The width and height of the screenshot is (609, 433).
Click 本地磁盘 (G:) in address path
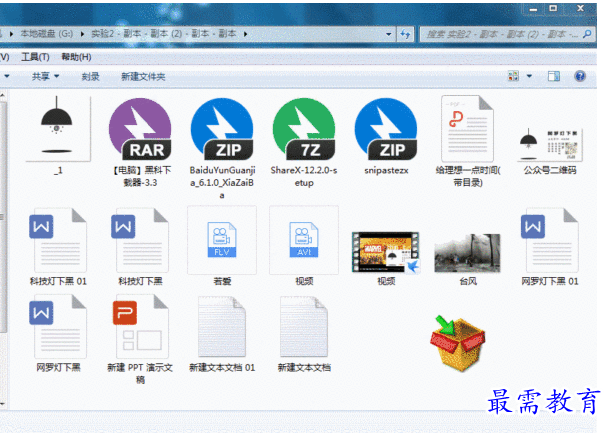(47, 34)
